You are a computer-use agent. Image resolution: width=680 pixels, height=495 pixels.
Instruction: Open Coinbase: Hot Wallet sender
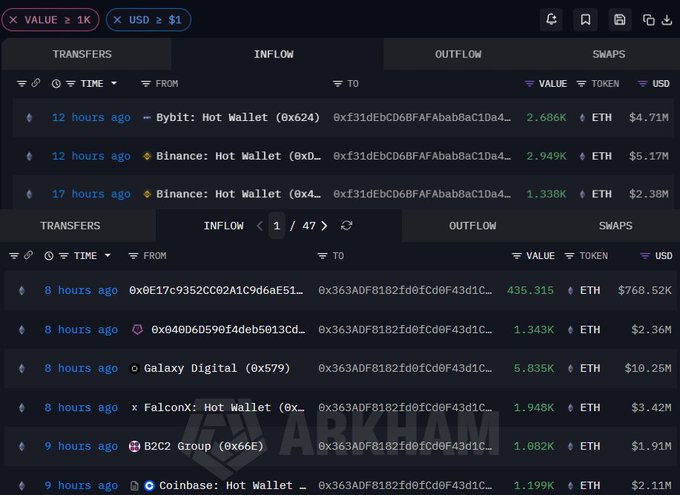[x=232, y=485]
